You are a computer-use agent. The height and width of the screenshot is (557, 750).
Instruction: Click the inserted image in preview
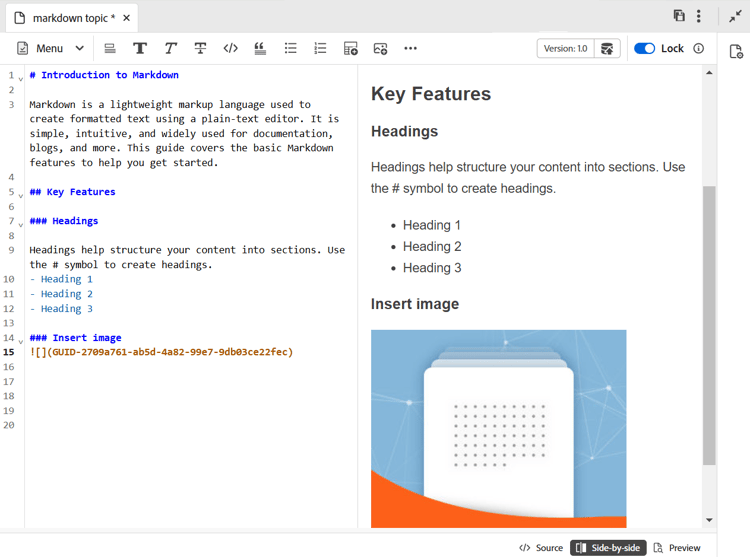coord(498,429)
